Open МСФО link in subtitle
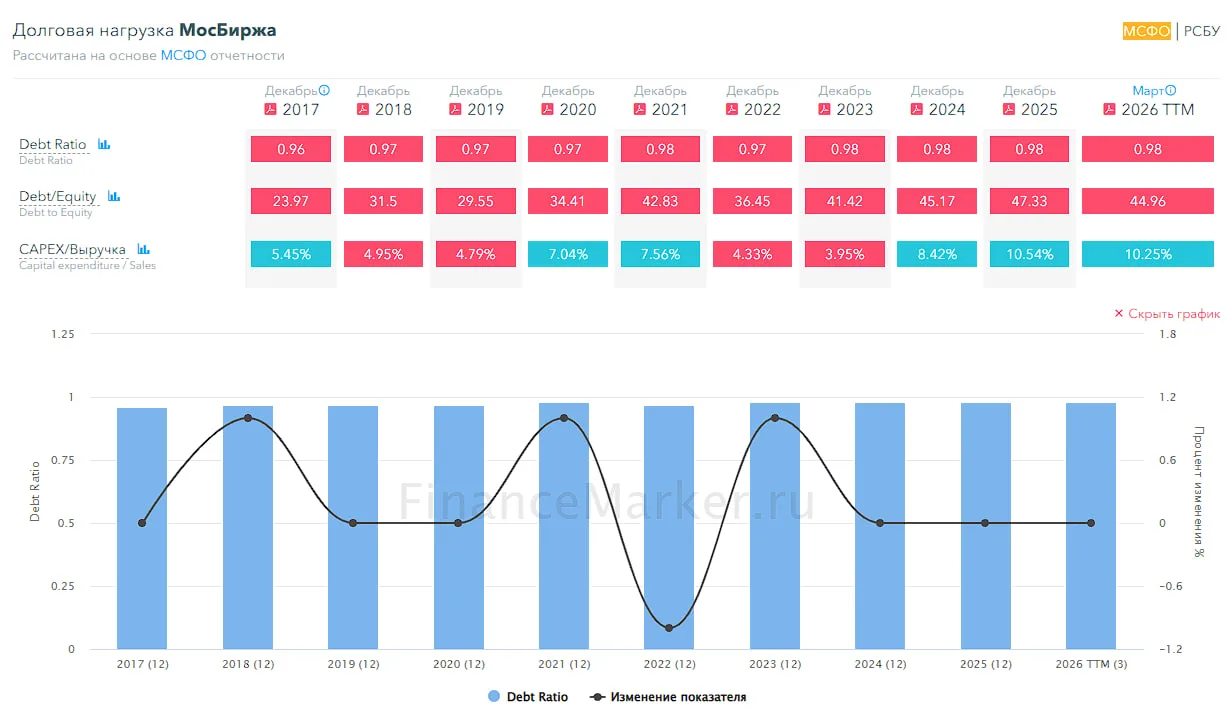 point(183,55)
